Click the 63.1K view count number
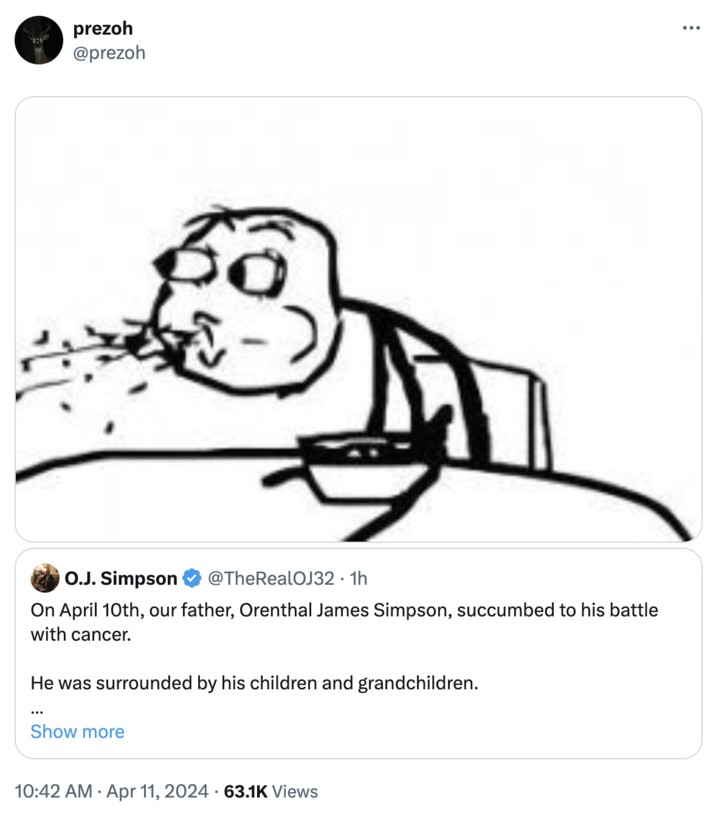Image resolution: width=716 pixels, height=817 pixels. pyautogui.click(x=245, y=791)
